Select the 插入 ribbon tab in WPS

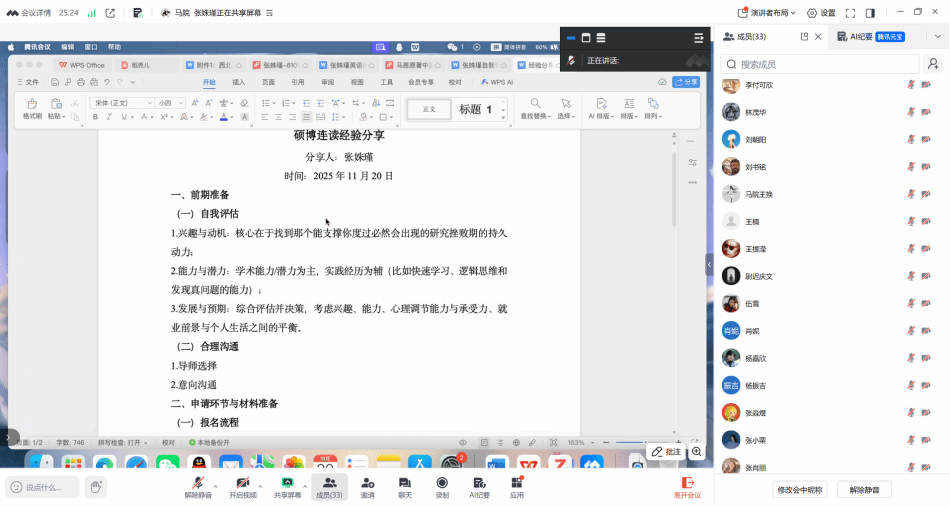[239, 82]
